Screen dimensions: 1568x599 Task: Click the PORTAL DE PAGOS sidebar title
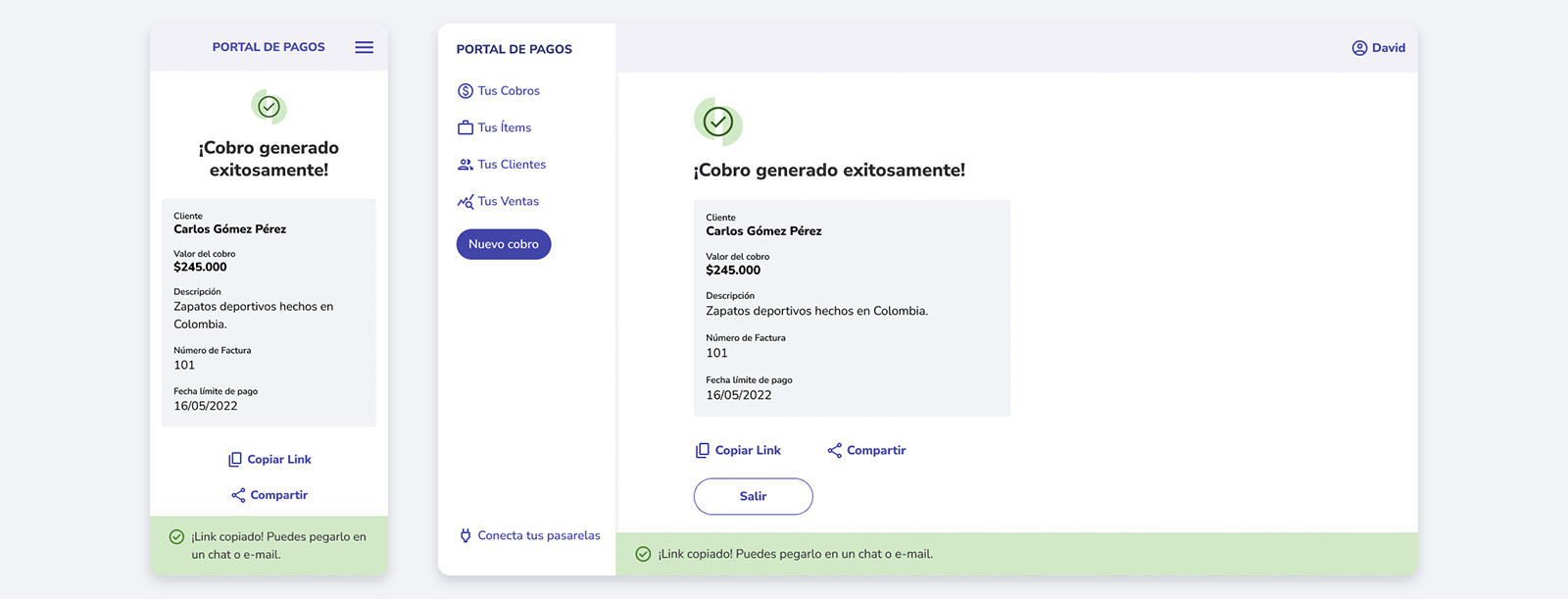514,49
